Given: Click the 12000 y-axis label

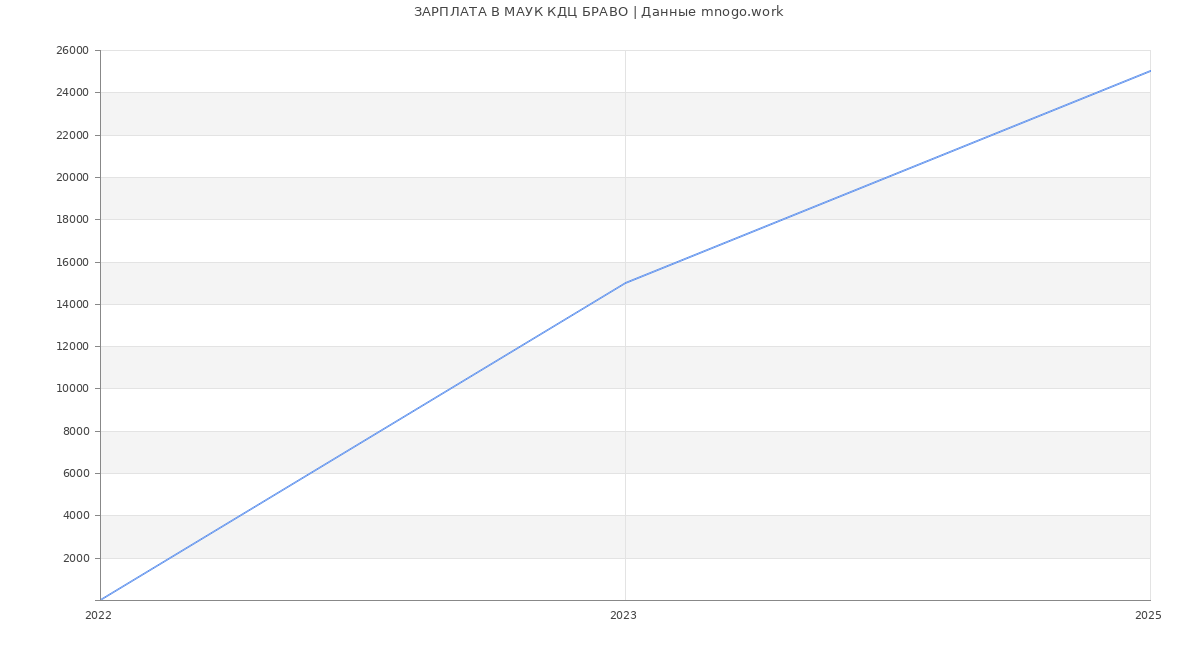Looking at the screenshot, I should (x=72, y=347).
